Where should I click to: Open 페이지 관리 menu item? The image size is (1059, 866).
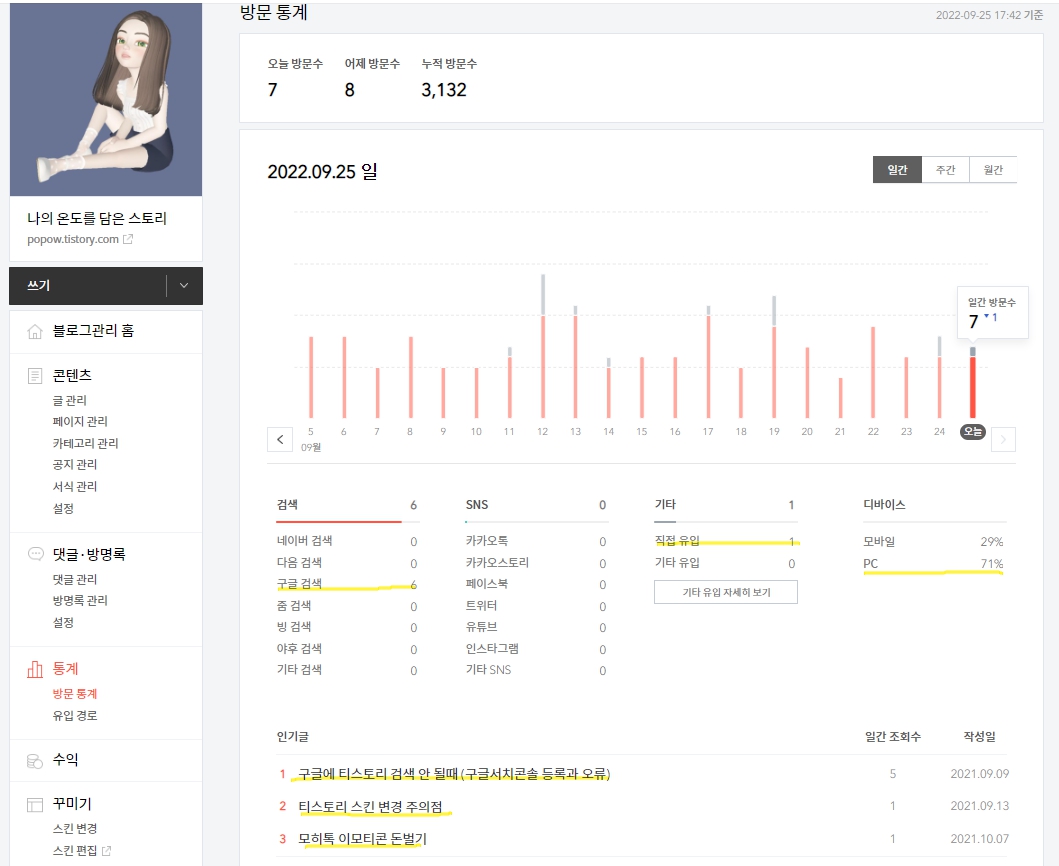click(x=80, y=422)
